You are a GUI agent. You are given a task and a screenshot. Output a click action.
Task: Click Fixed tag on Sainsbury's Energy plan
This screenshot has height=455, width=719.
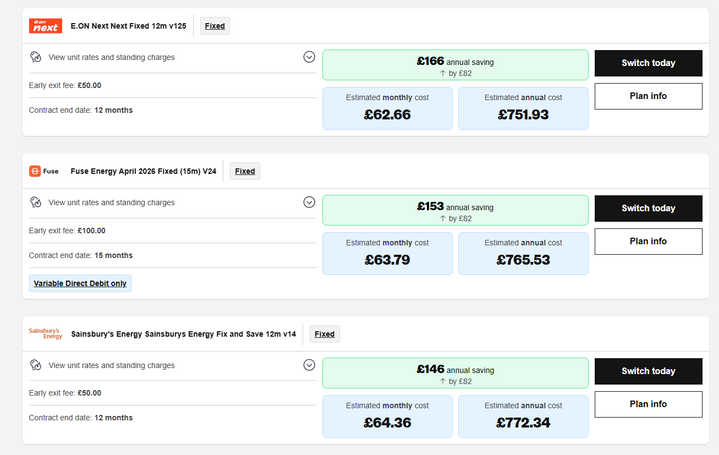[325, 334]
